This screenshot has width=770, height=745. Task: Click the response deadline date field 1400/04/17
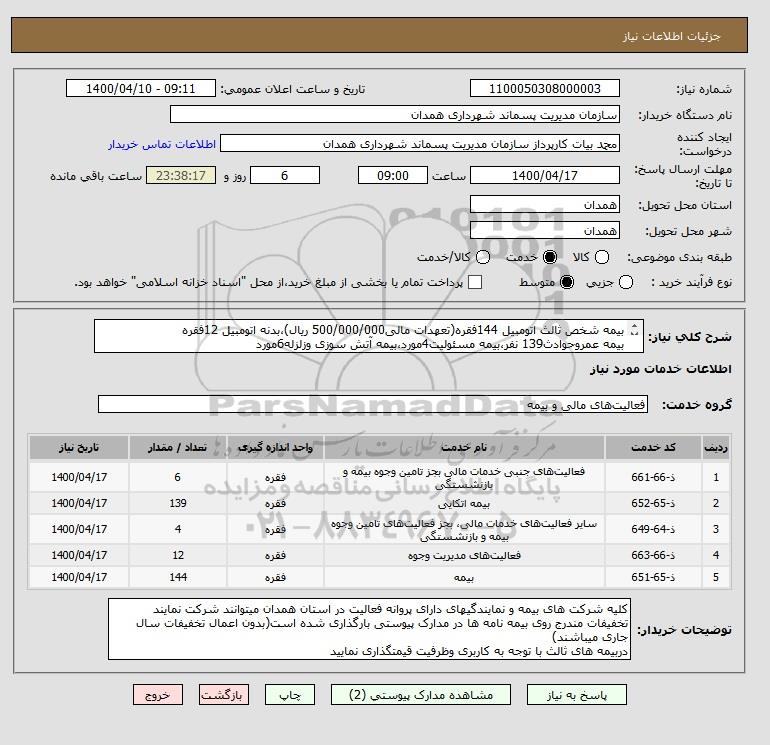click(x=545, y=175)
